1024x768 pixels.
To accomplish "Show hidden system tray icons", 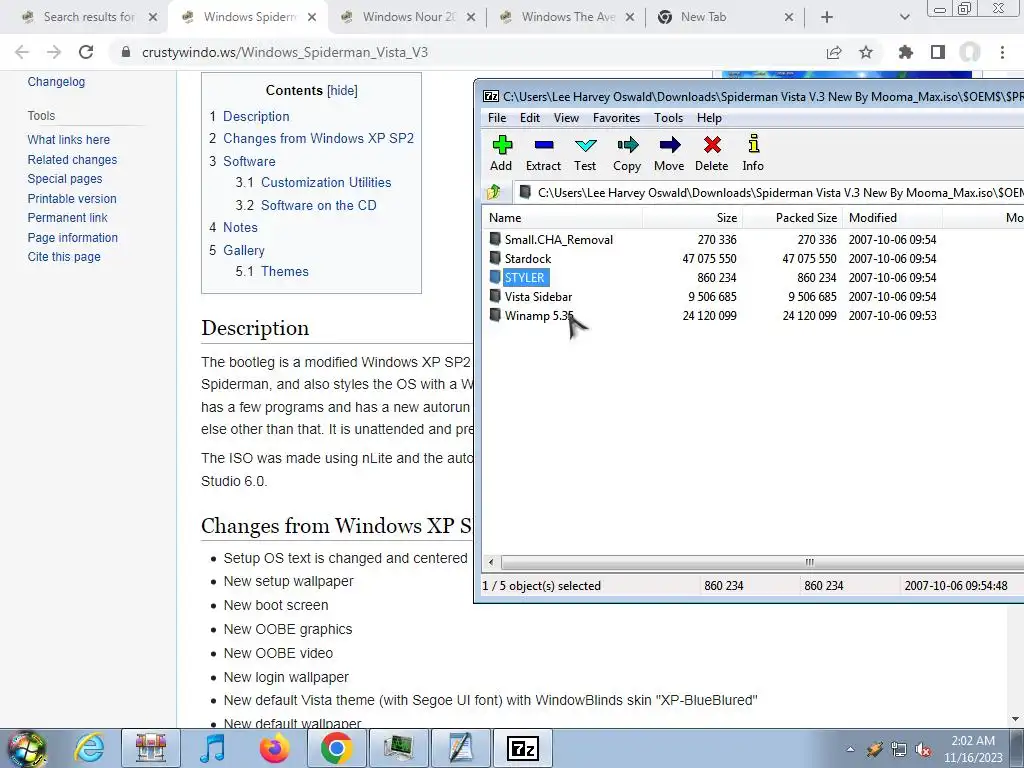I will (x=850, y=749).
